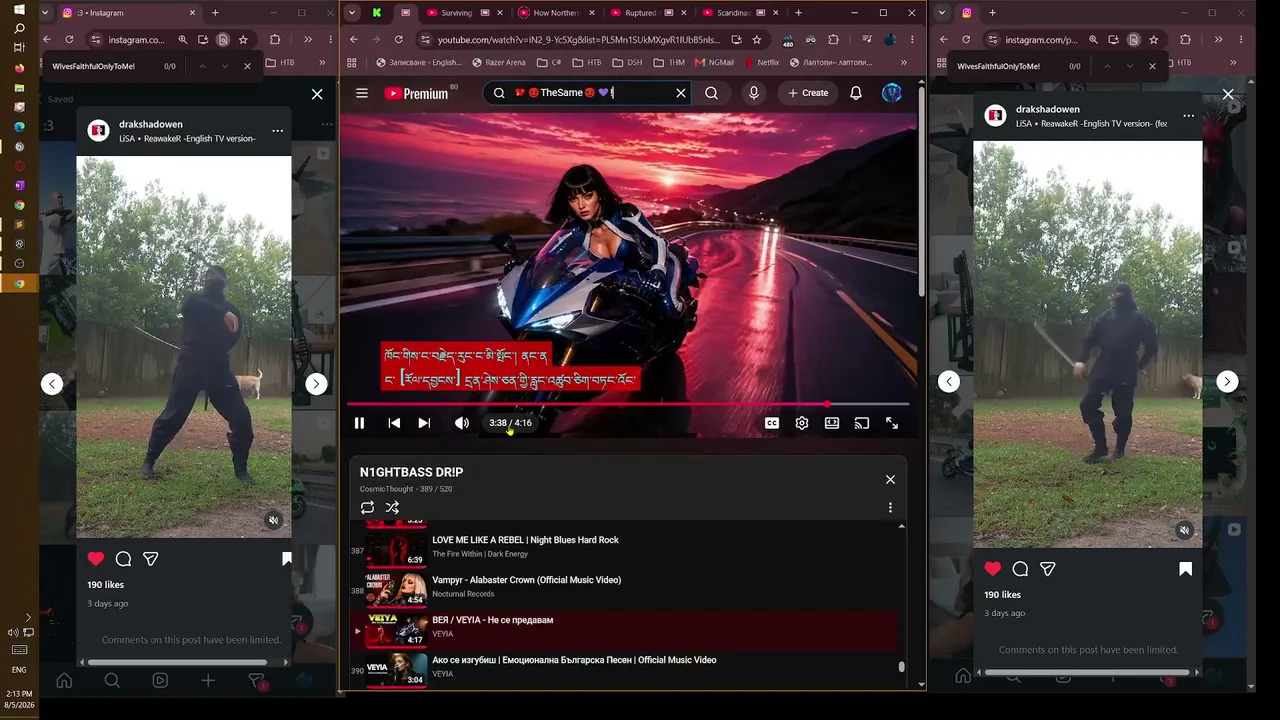Unsave the post in left Instagram window
The width and height of the screenshot is (1280, 720).
point(286,559)
